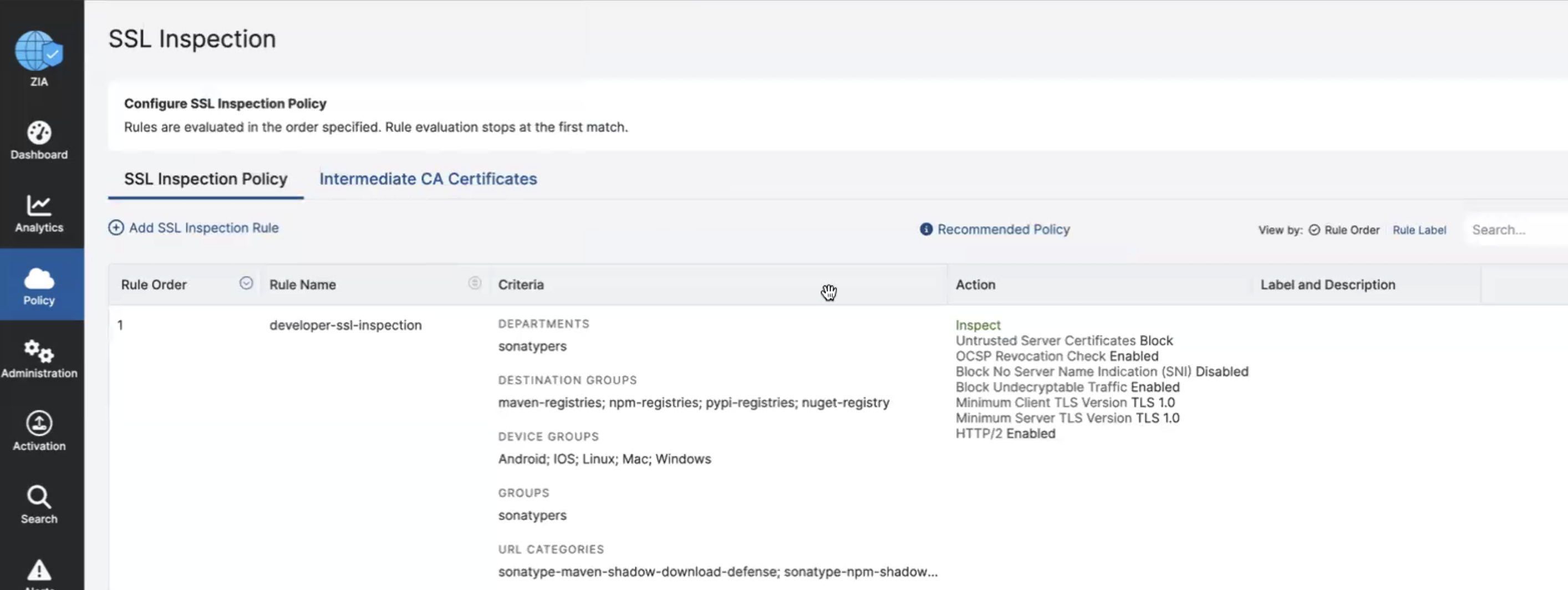Click HTTP/2 Enabled line
Viewport: 1568px width, 590px height.
1005,434
